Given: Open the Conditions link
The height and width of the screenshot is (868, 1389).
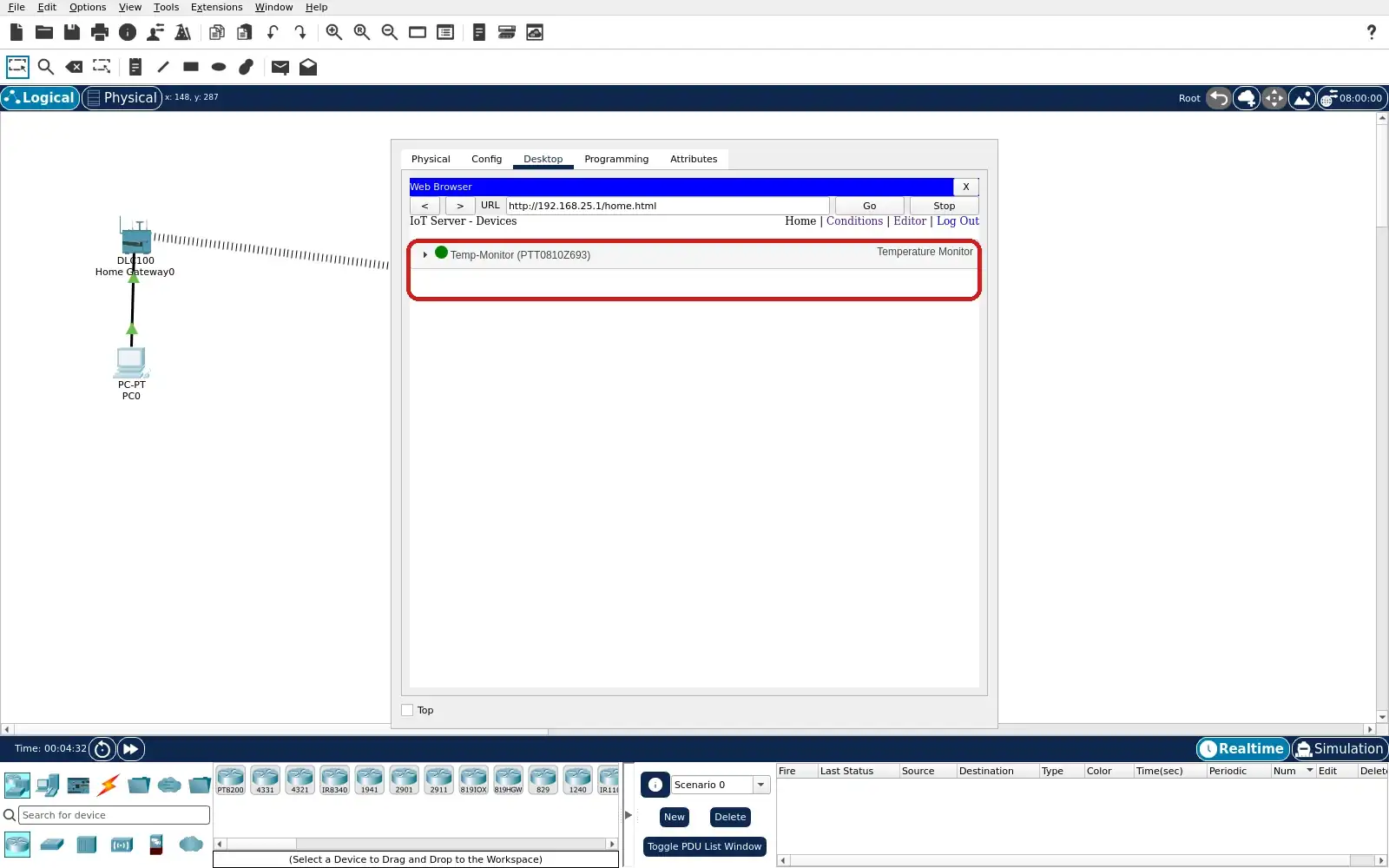Looking at the screenshot, I should click(x=854, y=221).
